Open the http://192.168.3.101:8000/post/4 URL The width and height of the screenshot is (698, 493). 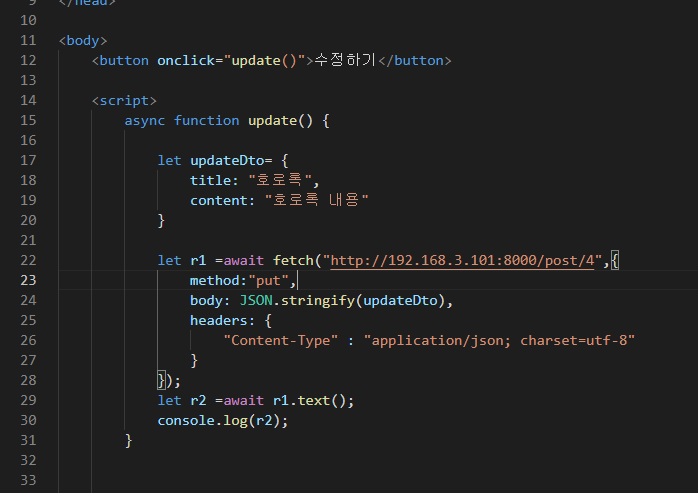coord(462,260)
